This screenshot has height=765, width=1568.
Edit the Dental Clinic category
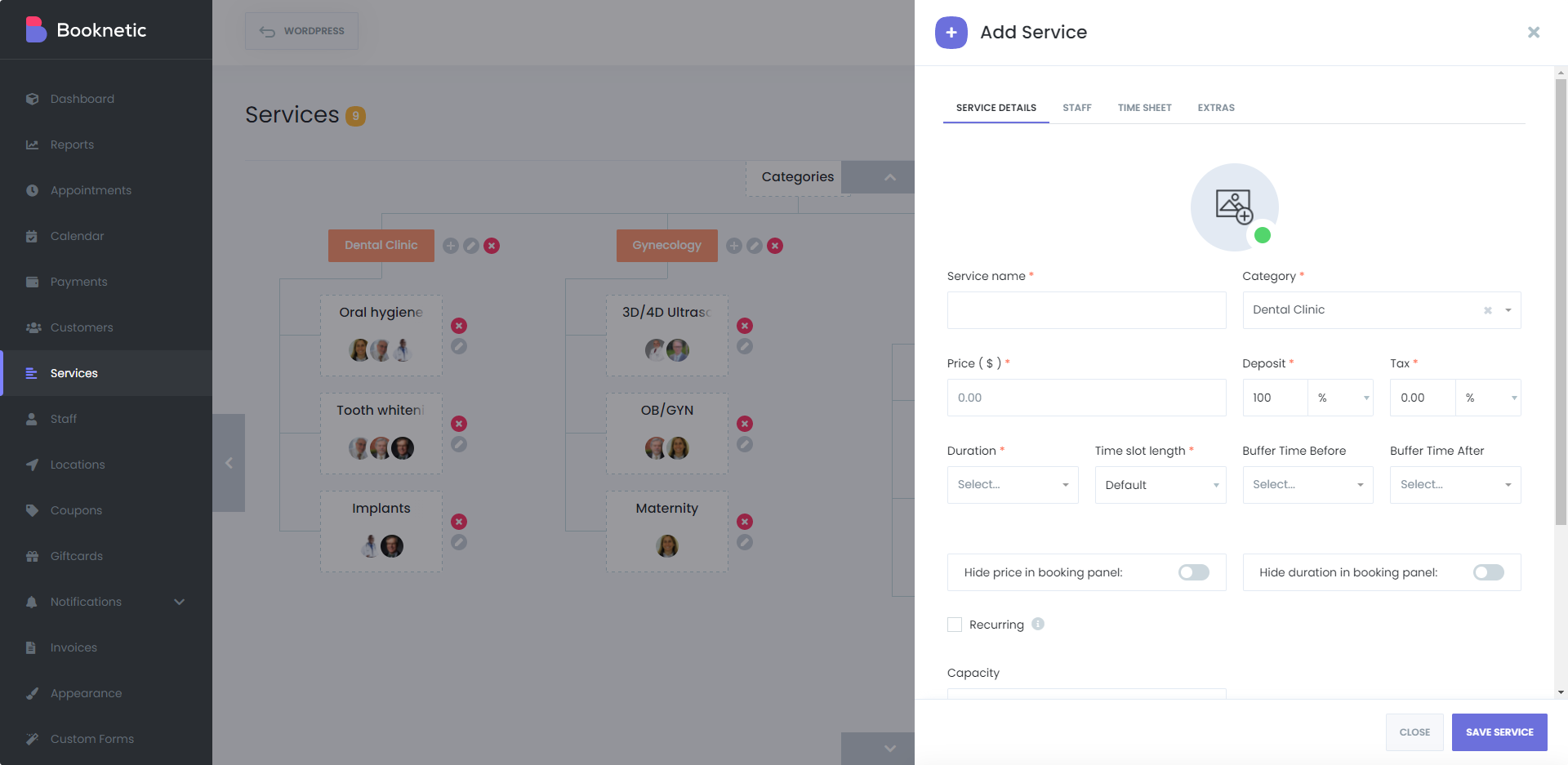click(471, 246)
